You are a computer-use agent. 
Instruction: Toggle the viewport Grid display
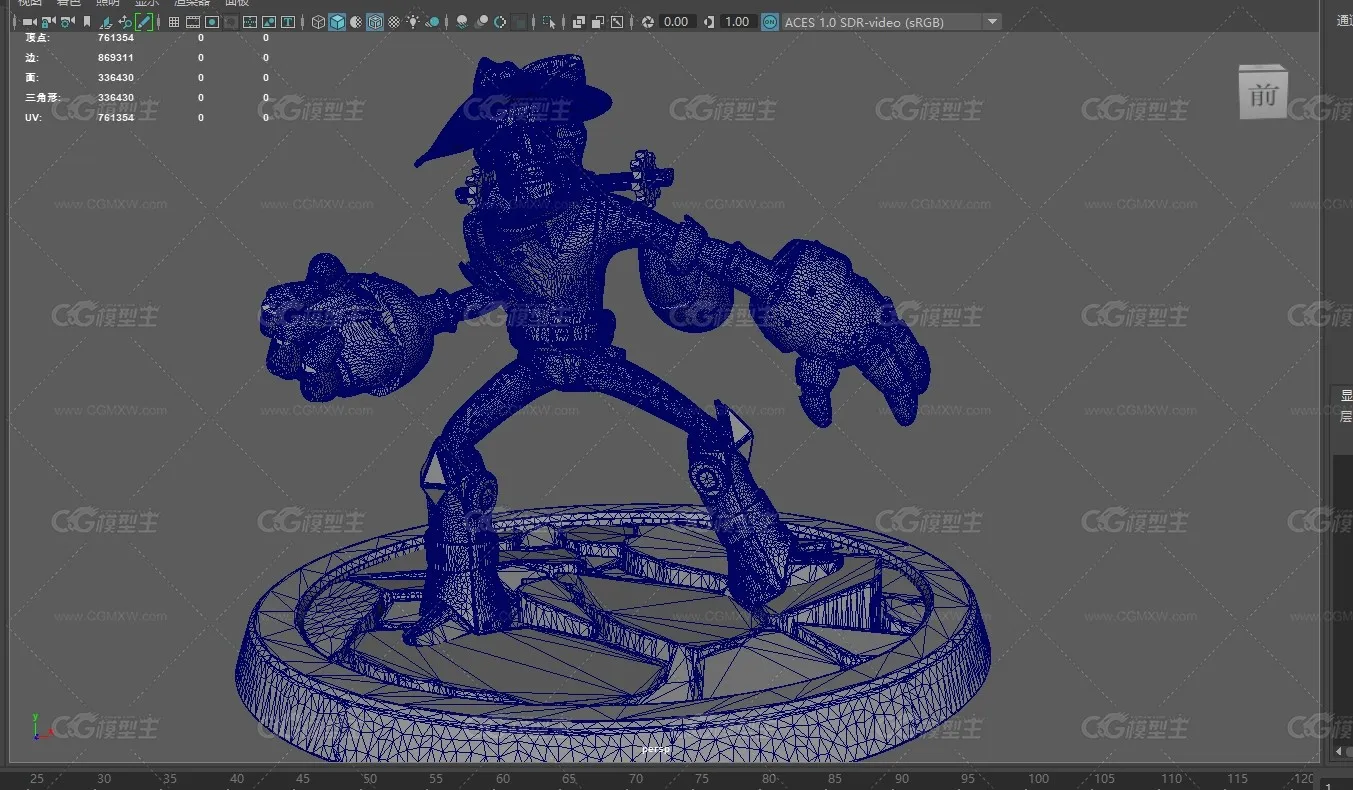174,22
